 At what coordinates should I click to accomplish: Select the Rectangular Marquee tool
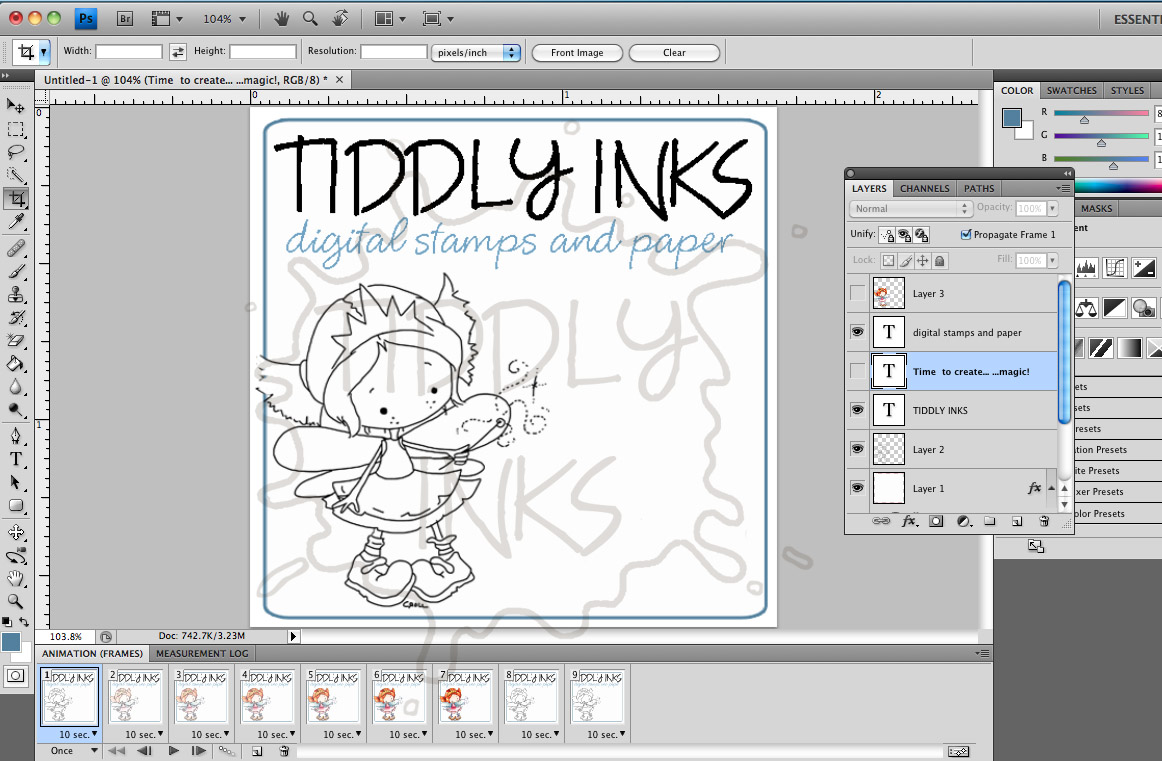pos(16,130)
